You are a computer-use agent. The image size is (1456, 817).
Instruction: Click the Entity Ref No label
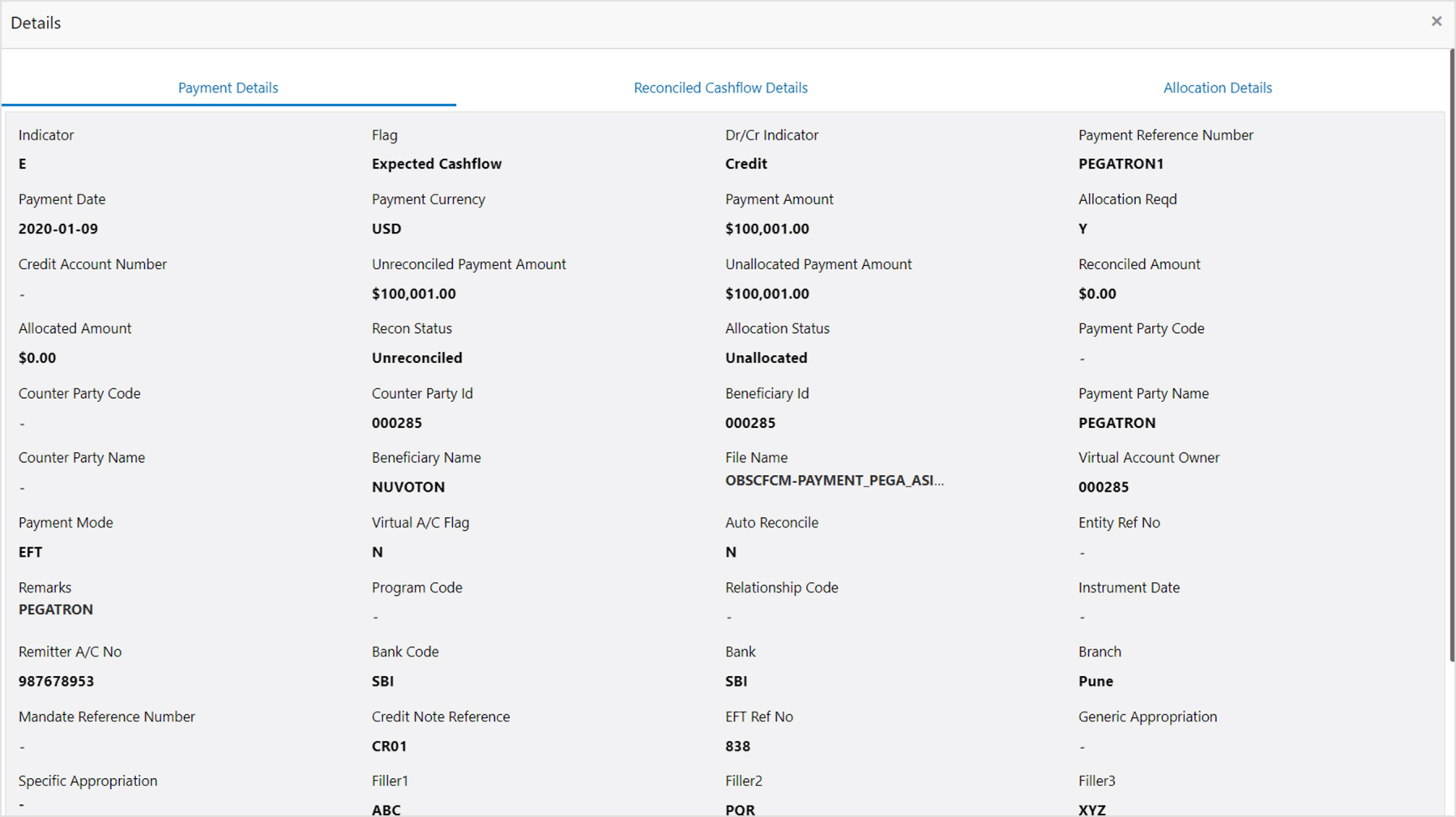point(1119,523)
